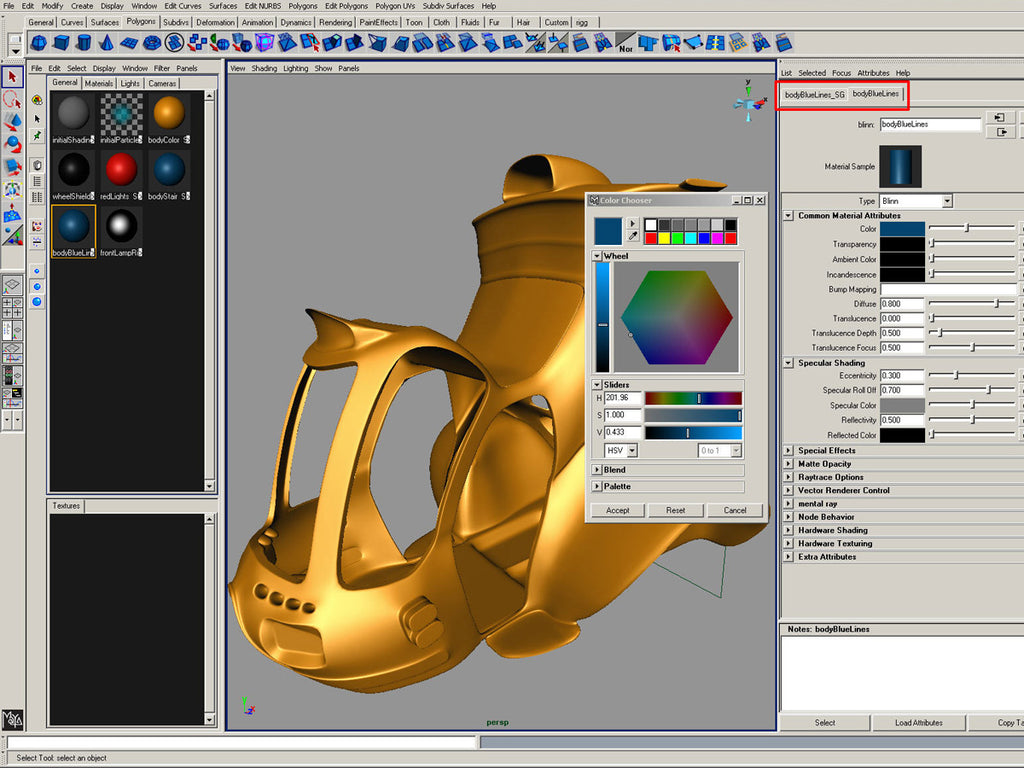Create a polygon cube from the shelf
The image size is (1024, 768).
(x=62, y=42)
